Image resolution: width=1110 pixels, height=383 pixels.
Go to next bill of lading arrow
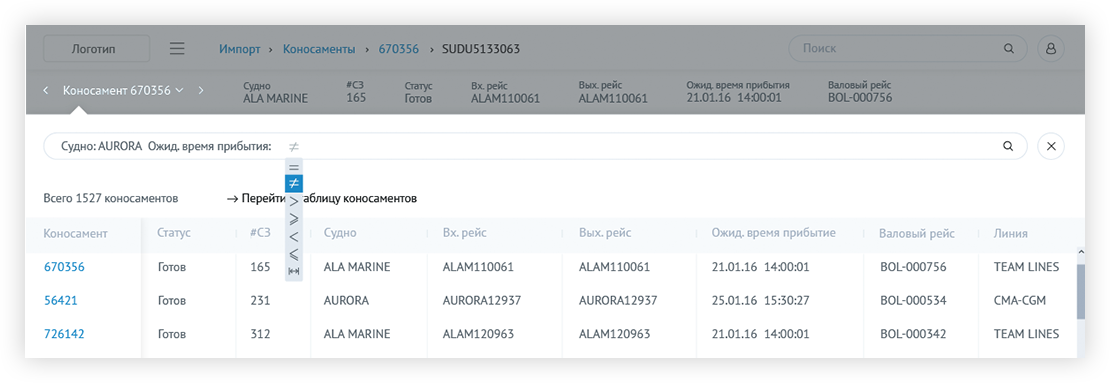point(201,91)
